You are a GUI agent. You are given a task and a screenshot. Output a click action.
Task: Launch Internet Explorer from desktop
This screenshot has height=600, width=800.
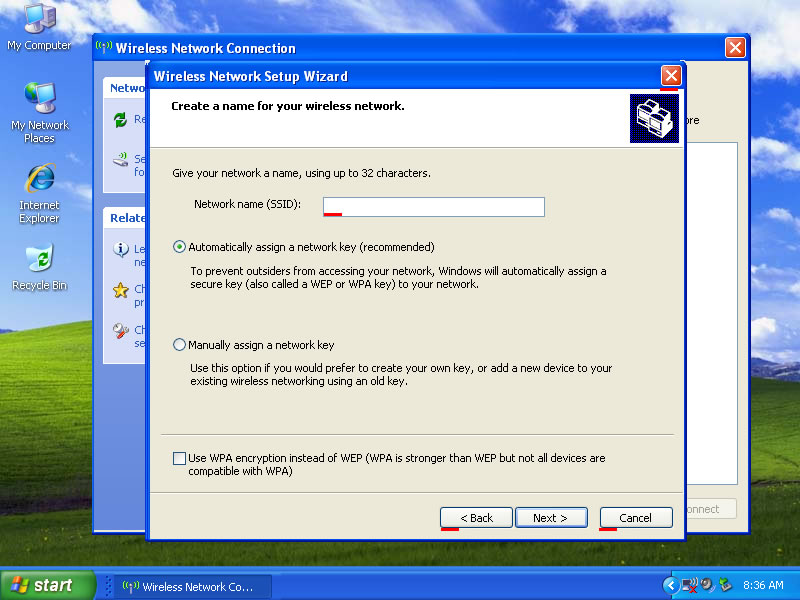(40, 193)
